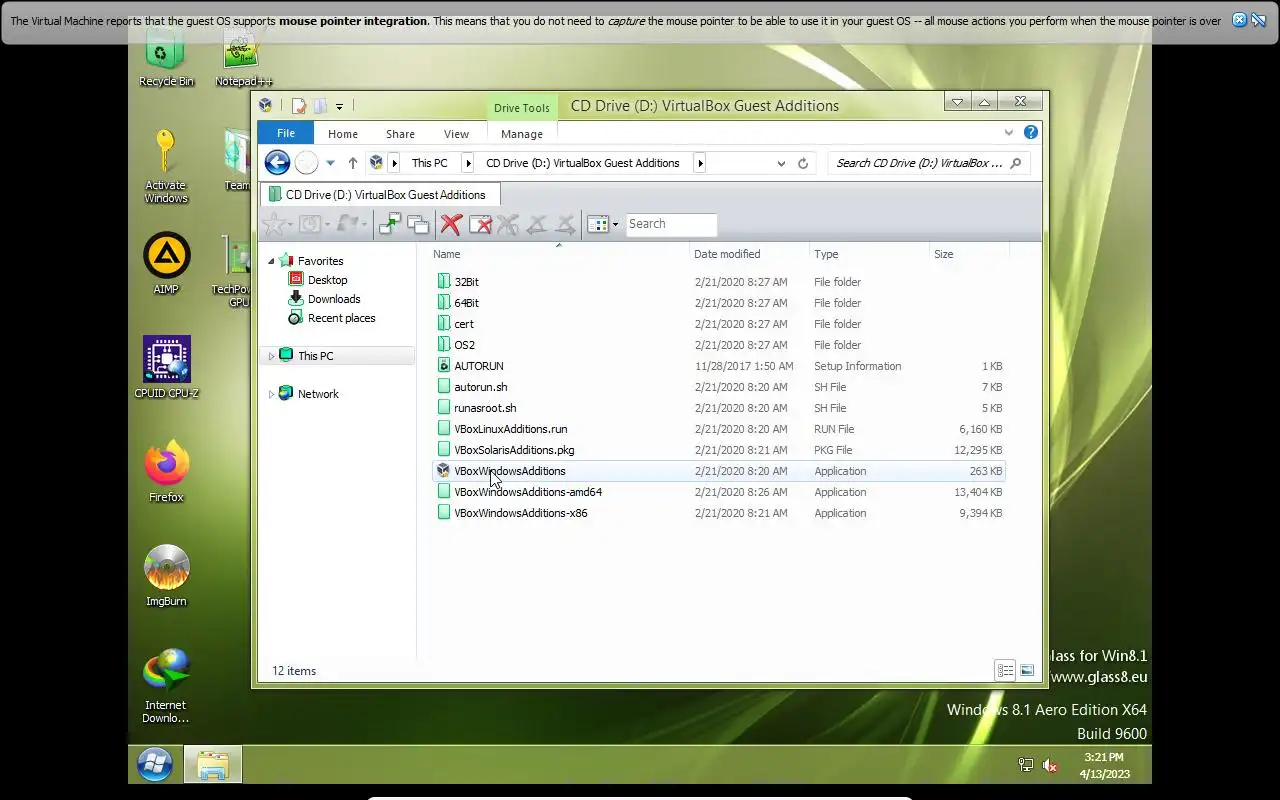Click the duplicate tab toolbar icon
1280x800 pixels.
[x=418, y=224]
